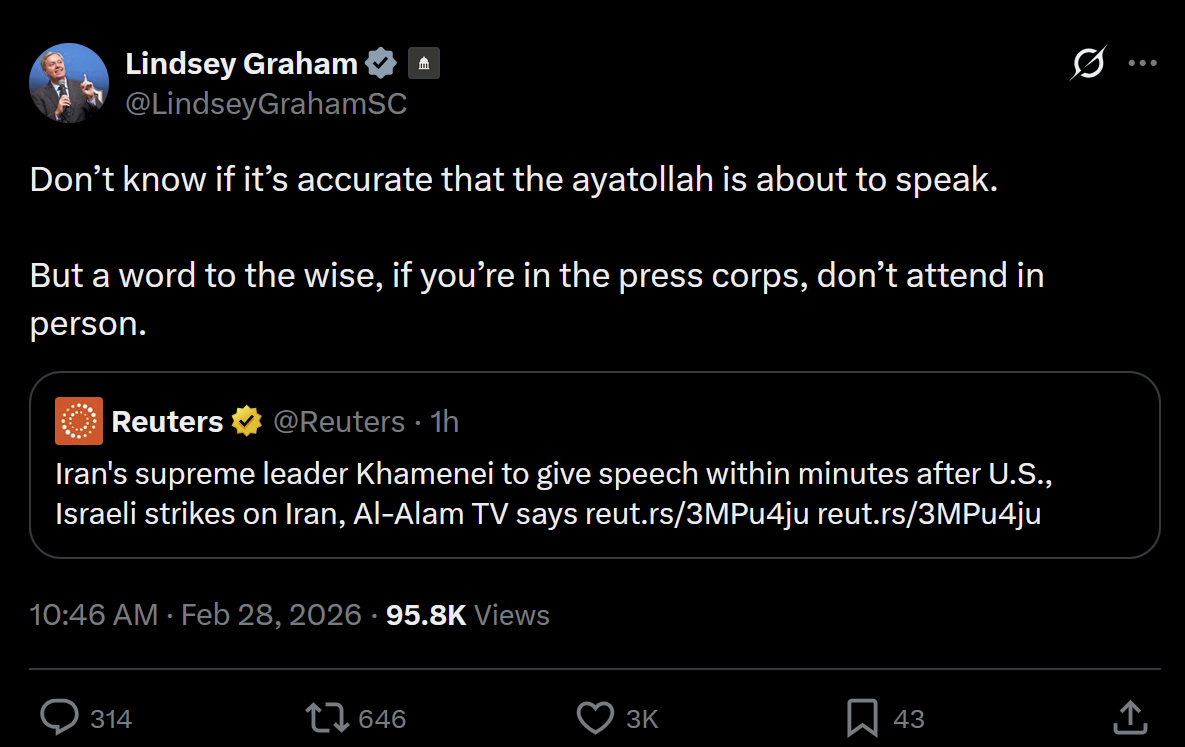
Task: Click the Grok explain-post icon
Action: click(1088, 64)
